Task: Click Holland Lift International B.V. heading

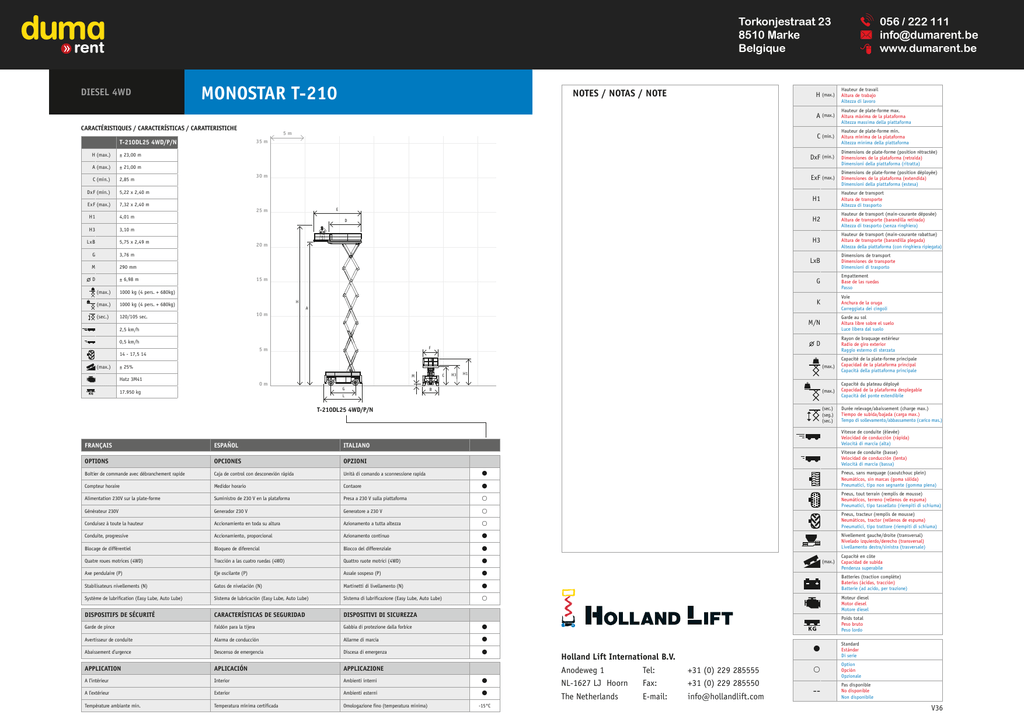Action: pyautogui.click(x=618, y=656)
